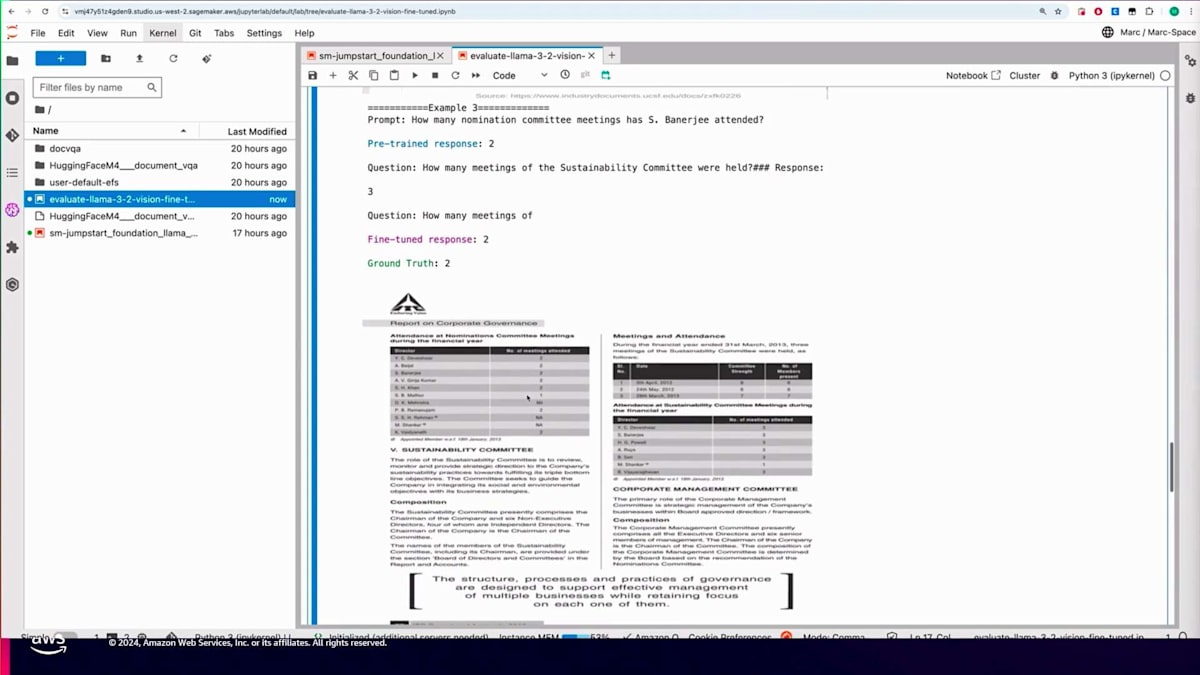Open the Tabs menu
This screenshot has height=675, width=1200.
(224, 33)
